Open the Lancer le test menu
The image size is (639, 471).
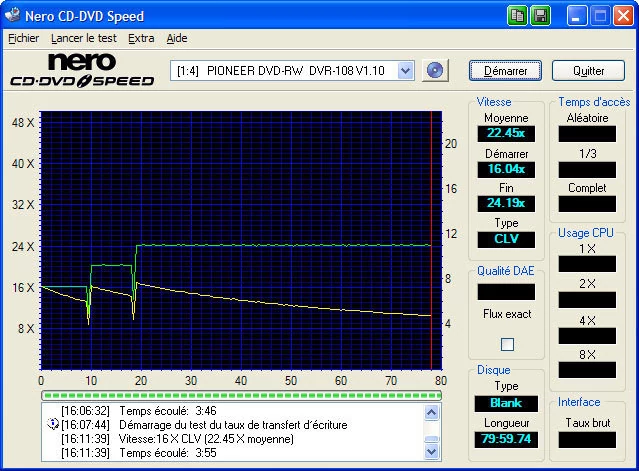pos(84,38)
